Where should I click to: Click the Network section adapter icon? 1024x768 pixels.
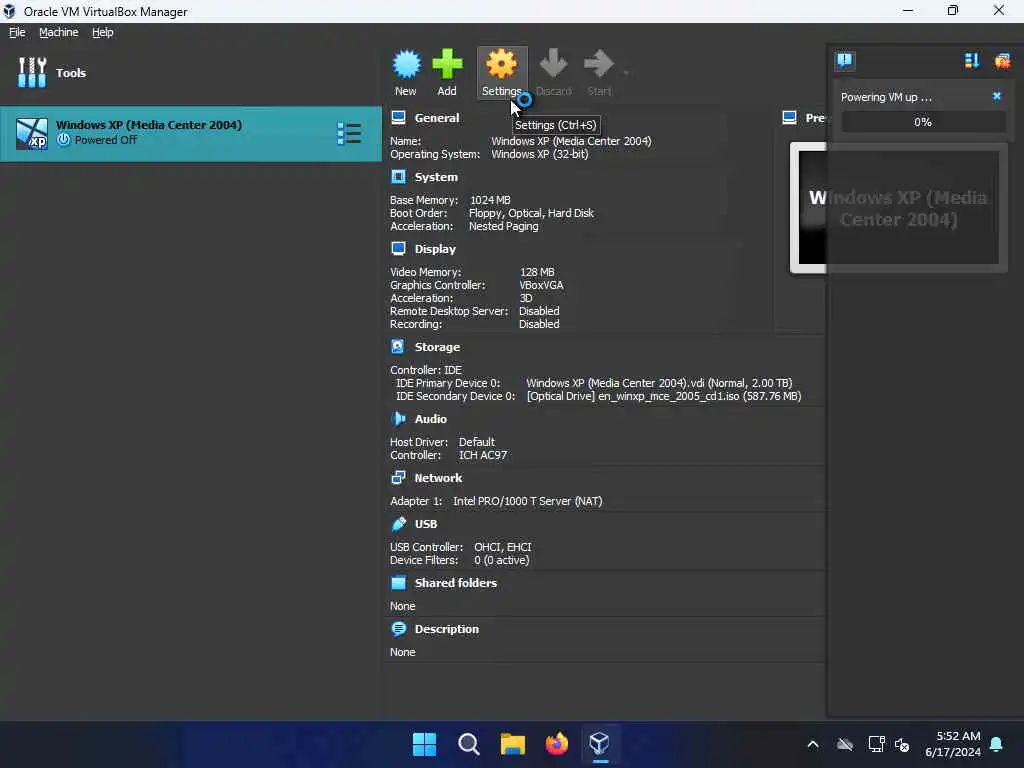click(398, 477)
